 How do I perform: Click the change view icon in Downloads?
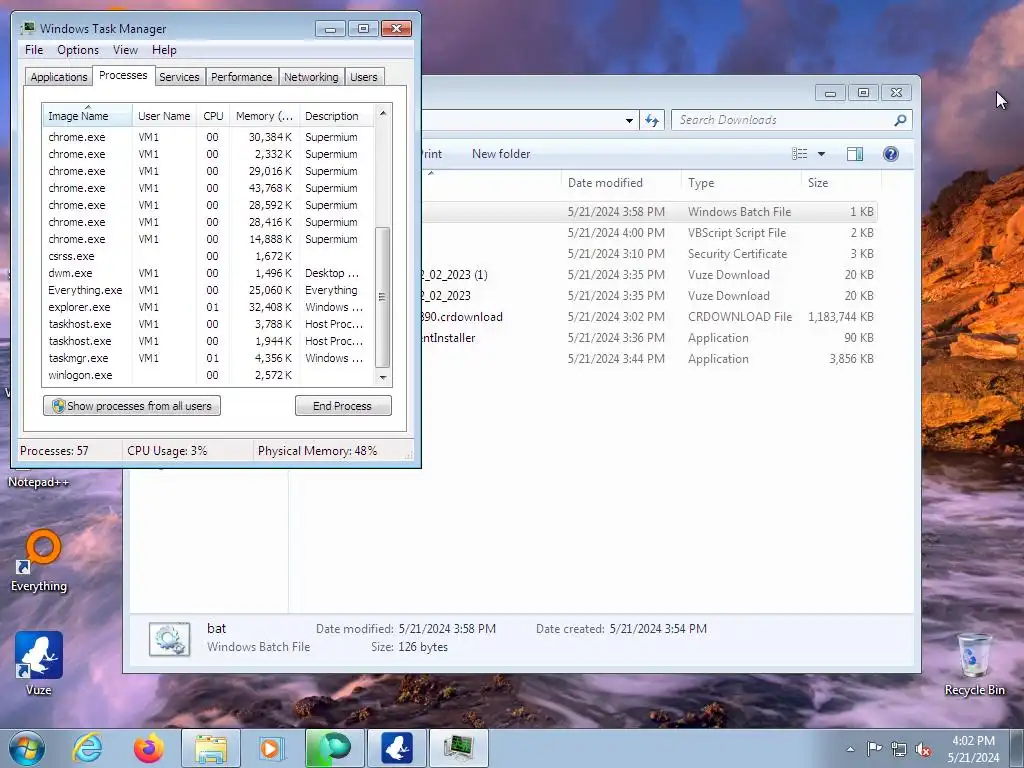(x=799, y=154)
